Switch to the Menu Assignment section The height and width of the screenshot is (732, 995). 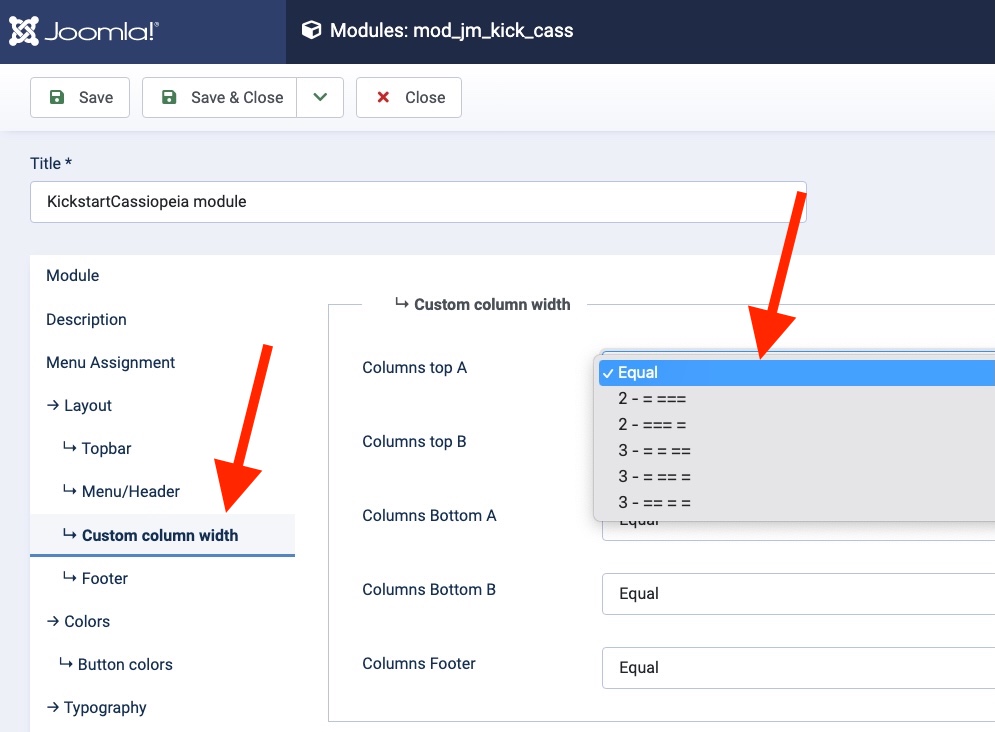click(x=110, y=362)
